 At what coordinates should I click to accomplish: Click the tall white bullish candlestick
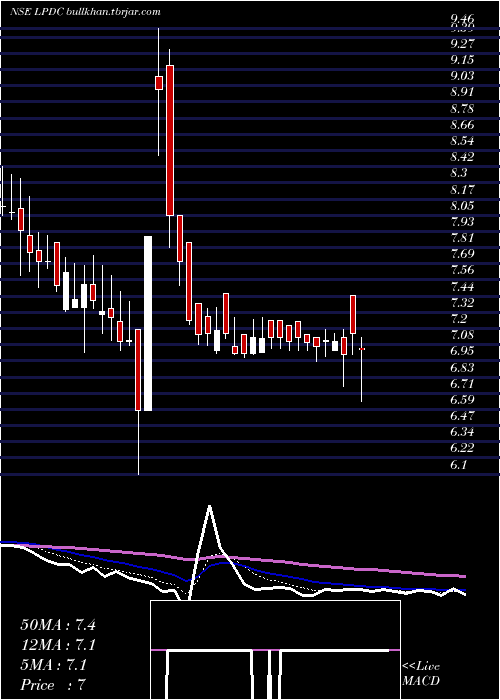click(148, 323)
